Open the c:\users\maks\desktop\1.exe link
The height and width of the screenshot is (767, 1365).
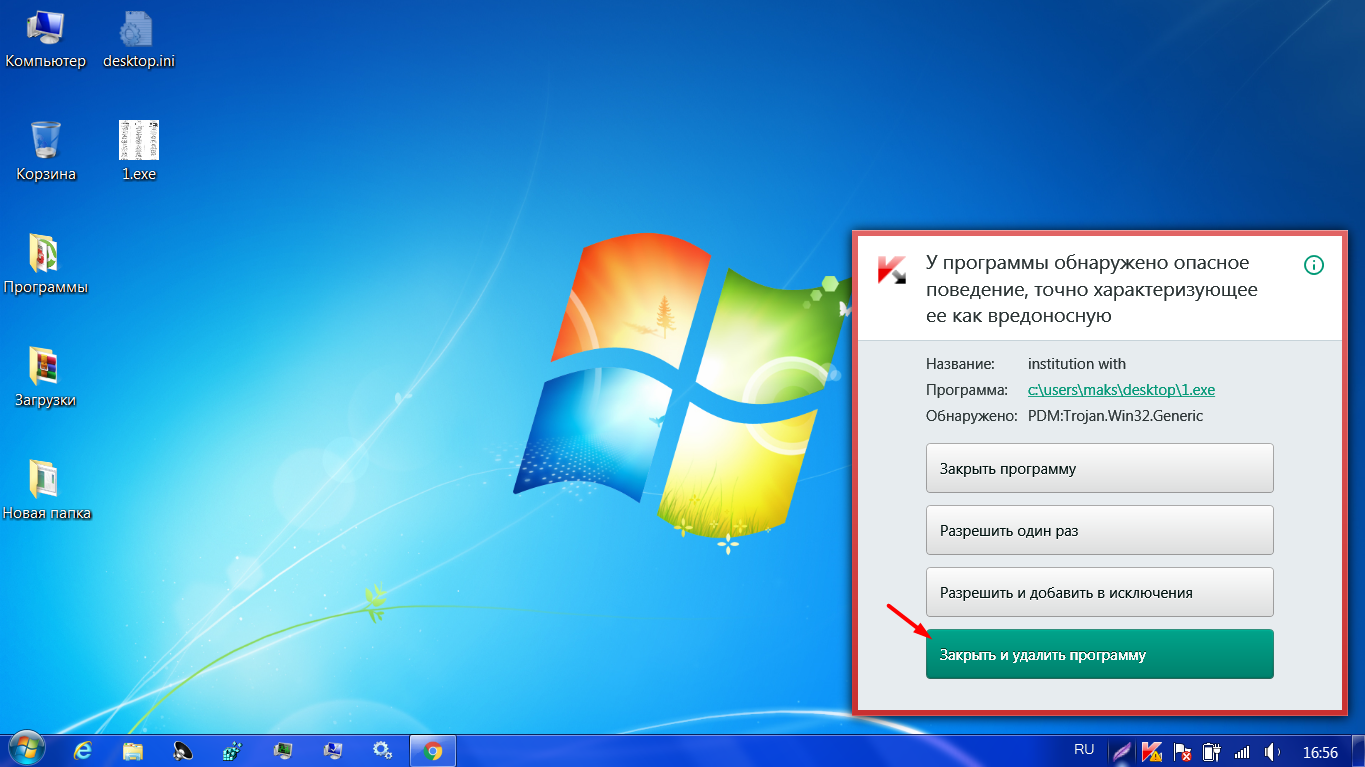pos(1121,389)
